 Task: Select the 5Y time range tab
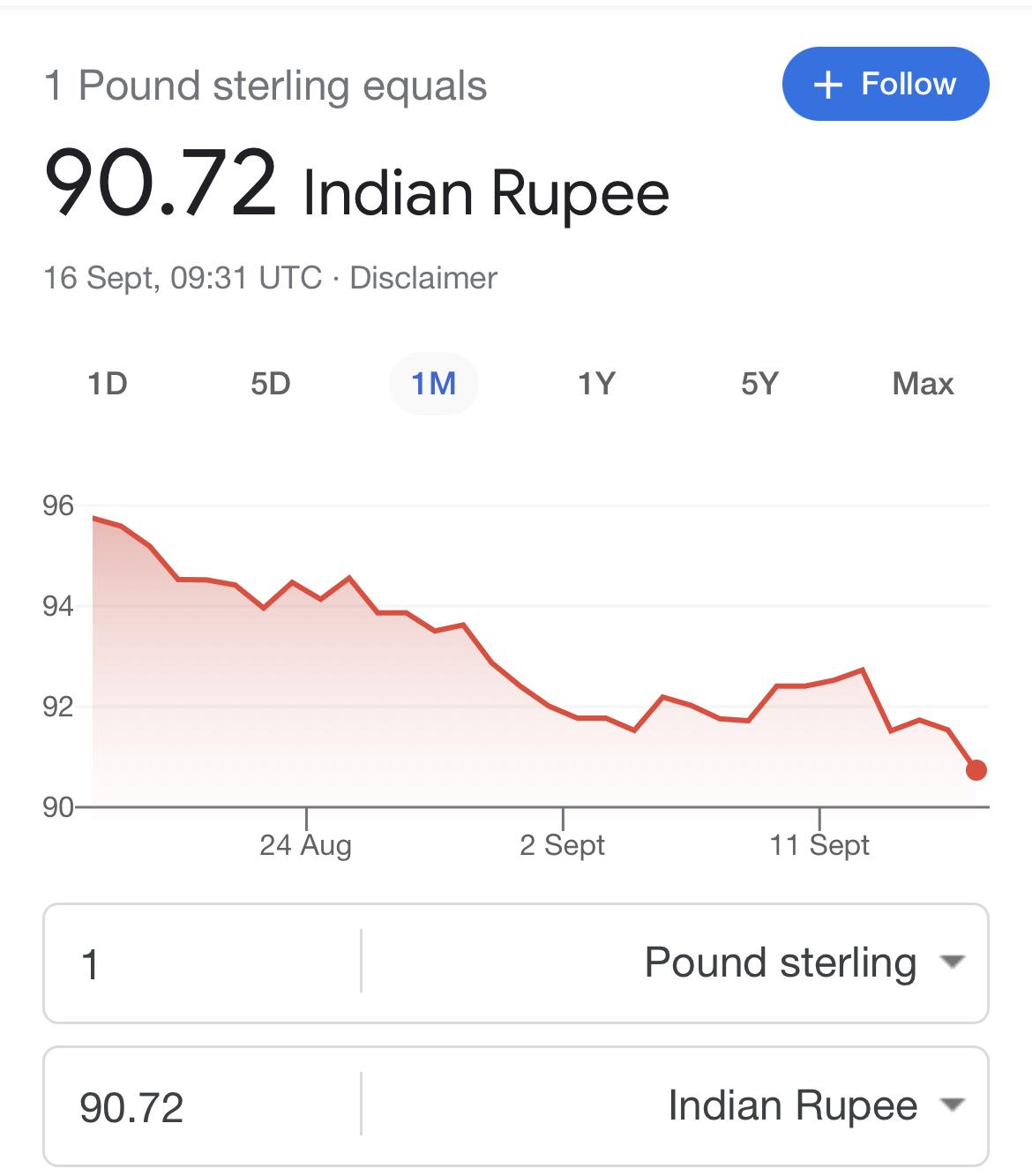(x=759, y=384)
